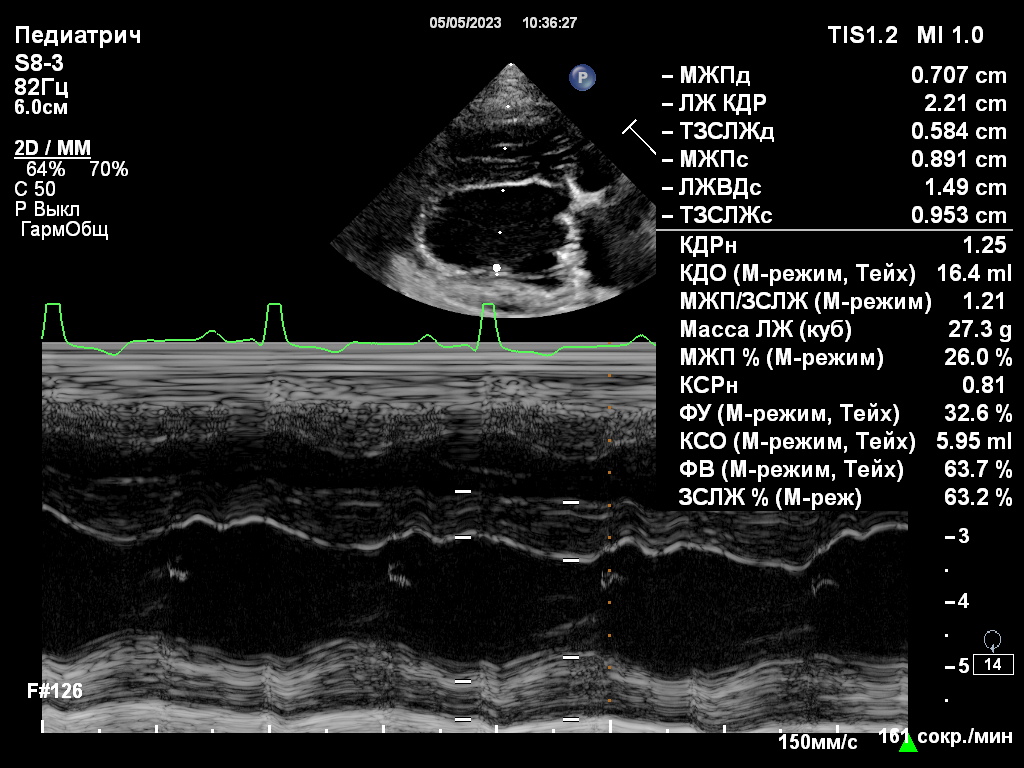The height and width of the screenshot is (768, 1024).
Task: Click the 150мм/с sweep speed label
Action: (x=818, y=742)
